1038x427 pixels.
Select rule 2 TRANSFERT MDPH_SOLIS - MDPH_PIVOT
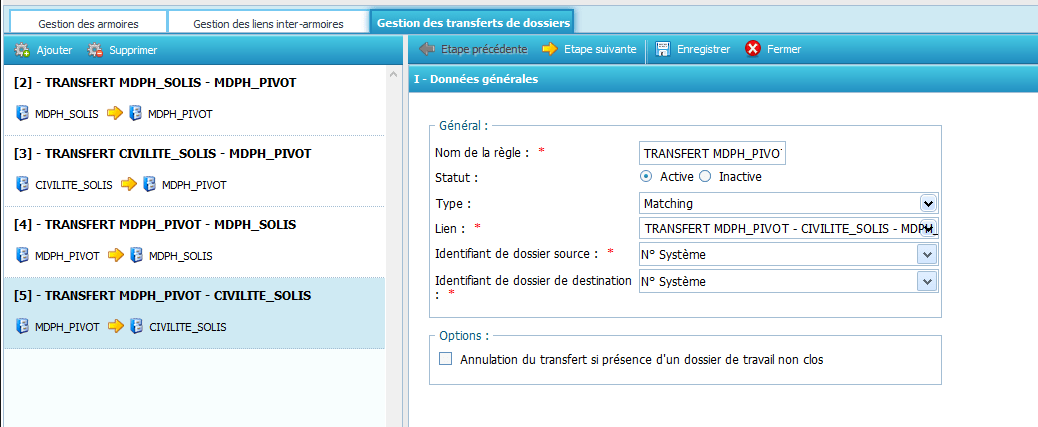[x=155, y=83]
